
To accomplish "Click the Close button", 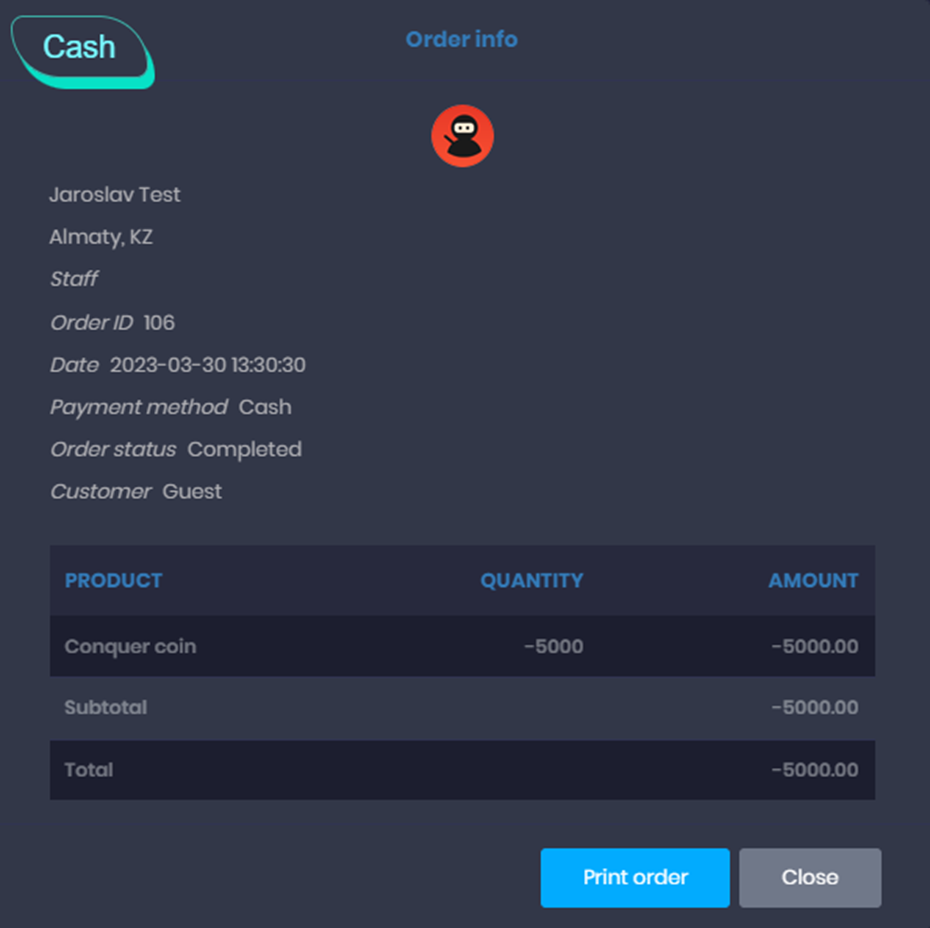I will [x=810, y=877].
